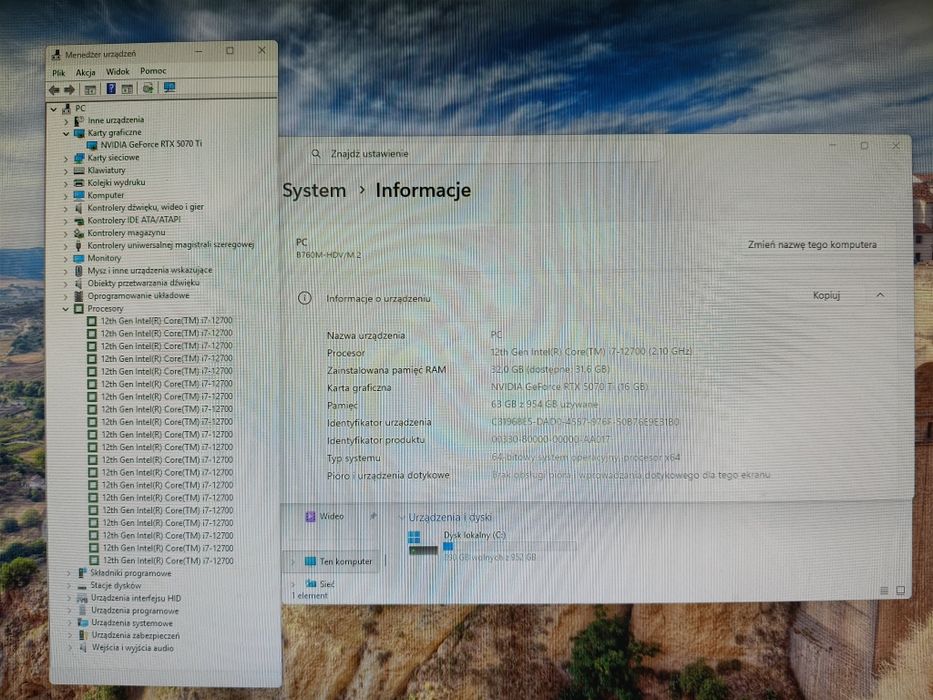Click the Forward arrow in Device Manager toolbar
This screenshot has height=700, width=933.
click(x=70, y=90)
